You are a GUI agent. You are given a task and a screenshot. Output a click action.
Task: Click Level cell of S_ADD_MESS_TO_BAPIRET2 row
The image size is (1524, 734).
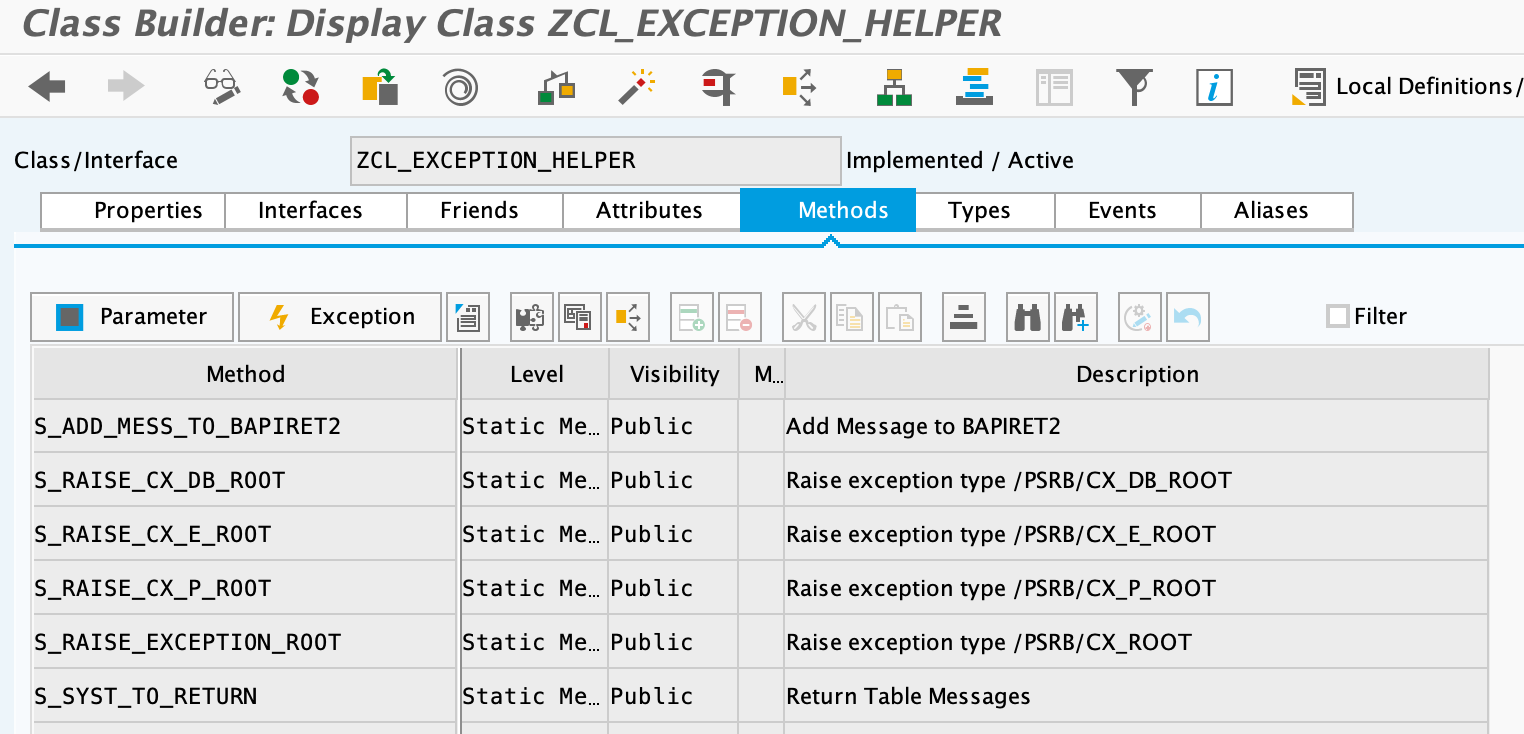click(x=535, y=426)
